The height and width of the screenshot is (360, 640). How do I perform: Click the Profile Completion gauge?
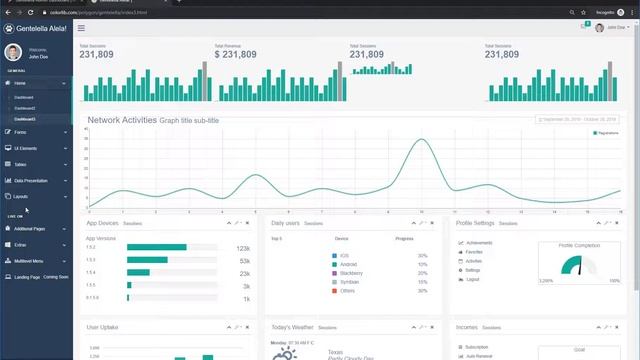579,265
